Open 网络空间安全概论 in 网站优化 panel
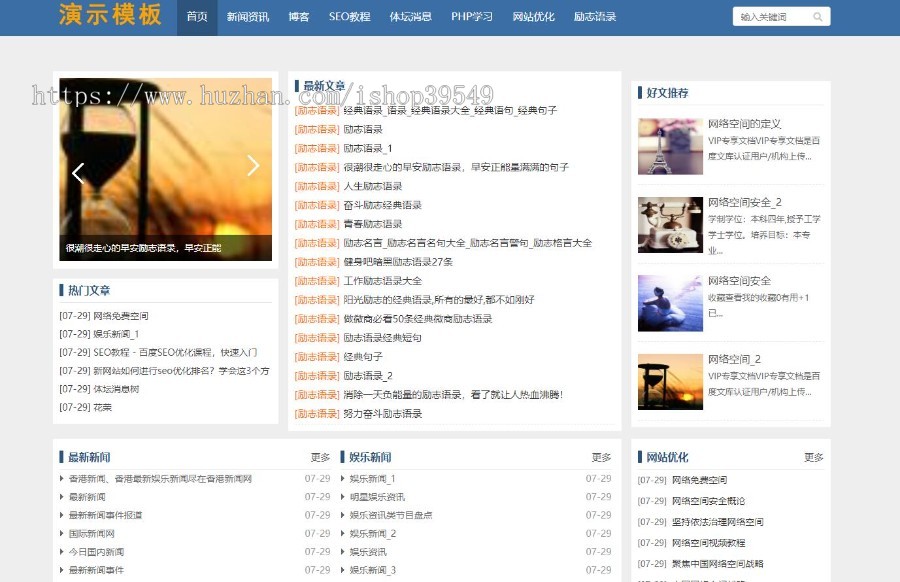 pos(708,501)
